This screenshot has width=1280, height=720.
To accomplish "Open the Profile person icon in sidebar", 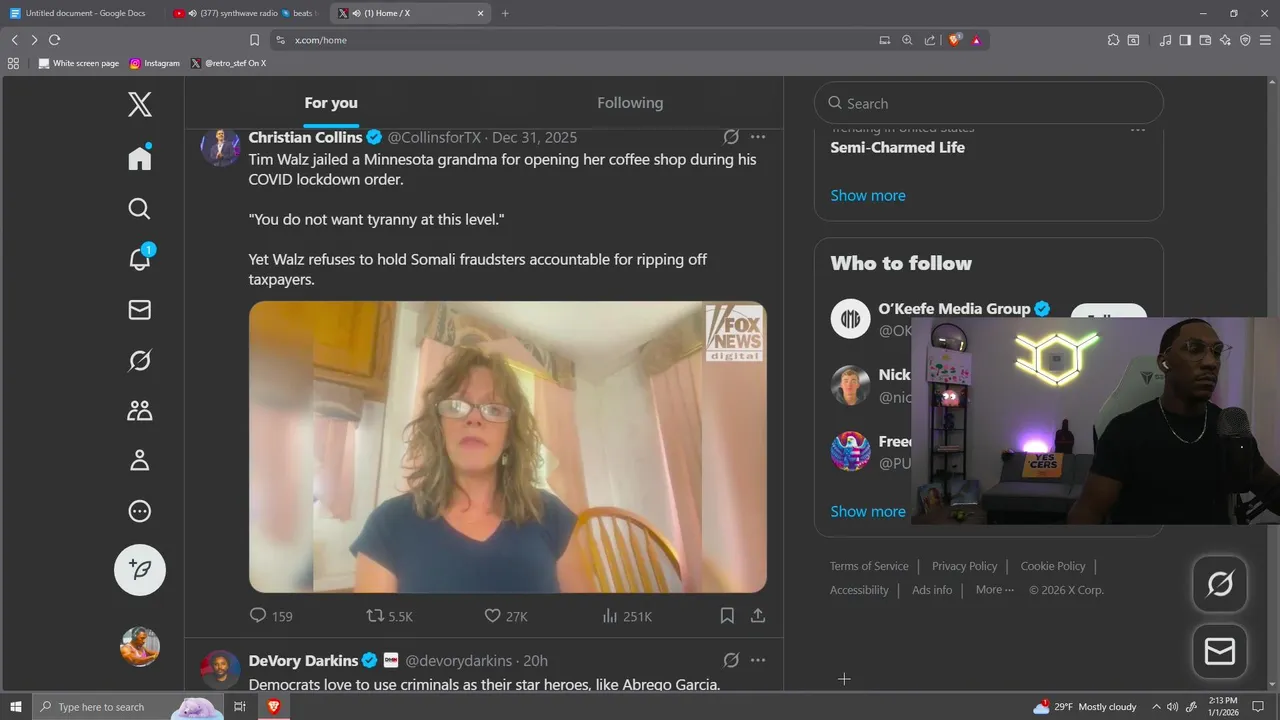I will 140,460.
